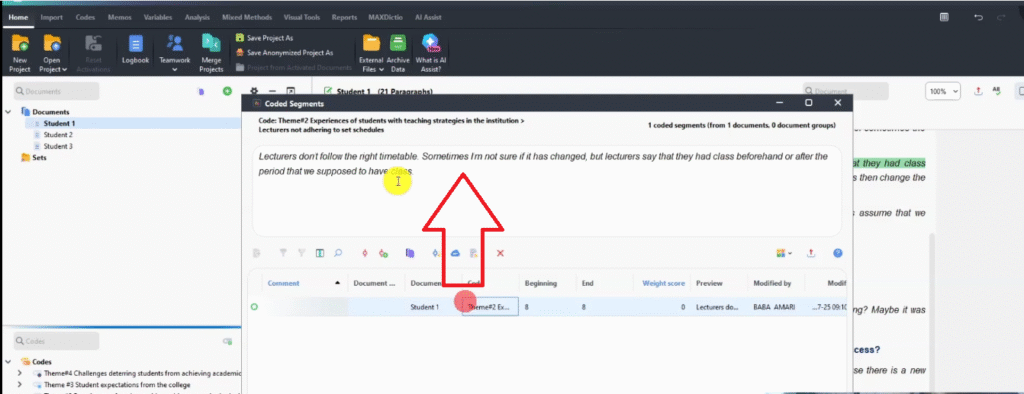Click the search magnifier in Coded Segments toolbar
The height and width of the screenshot is (394, 1024).
338,253
